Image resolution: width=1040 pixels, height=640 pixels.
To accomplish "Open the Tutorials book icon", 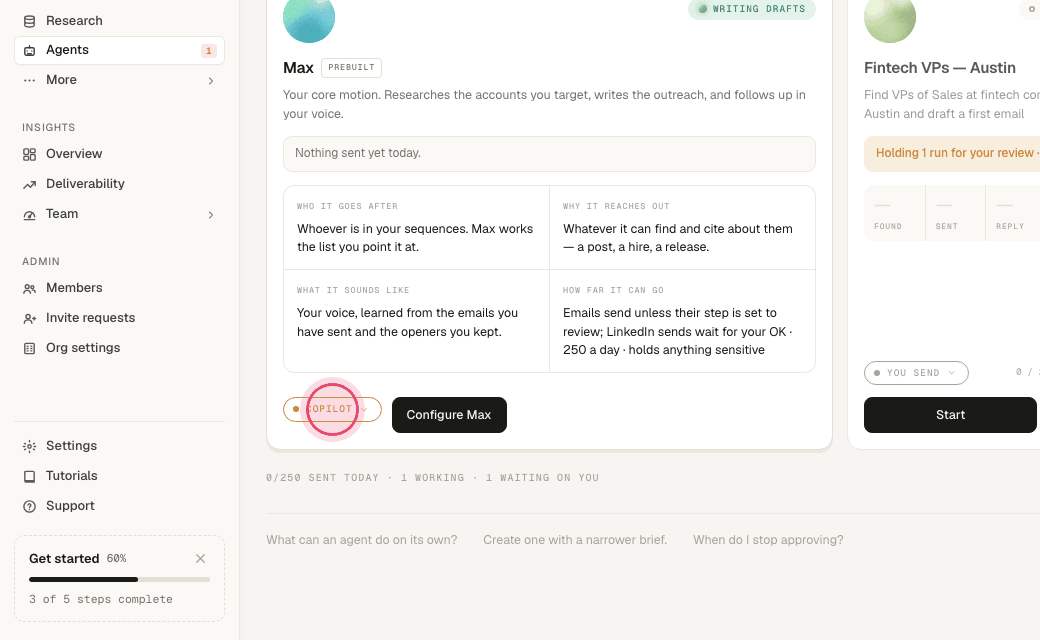I will coord(29,476).
